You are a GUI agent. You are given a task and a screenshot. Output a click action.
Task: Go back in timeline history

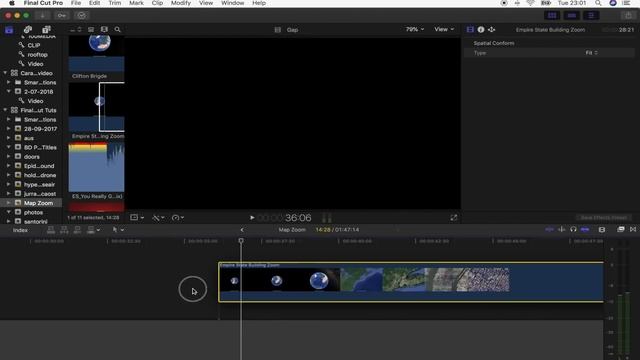[242, 230]
